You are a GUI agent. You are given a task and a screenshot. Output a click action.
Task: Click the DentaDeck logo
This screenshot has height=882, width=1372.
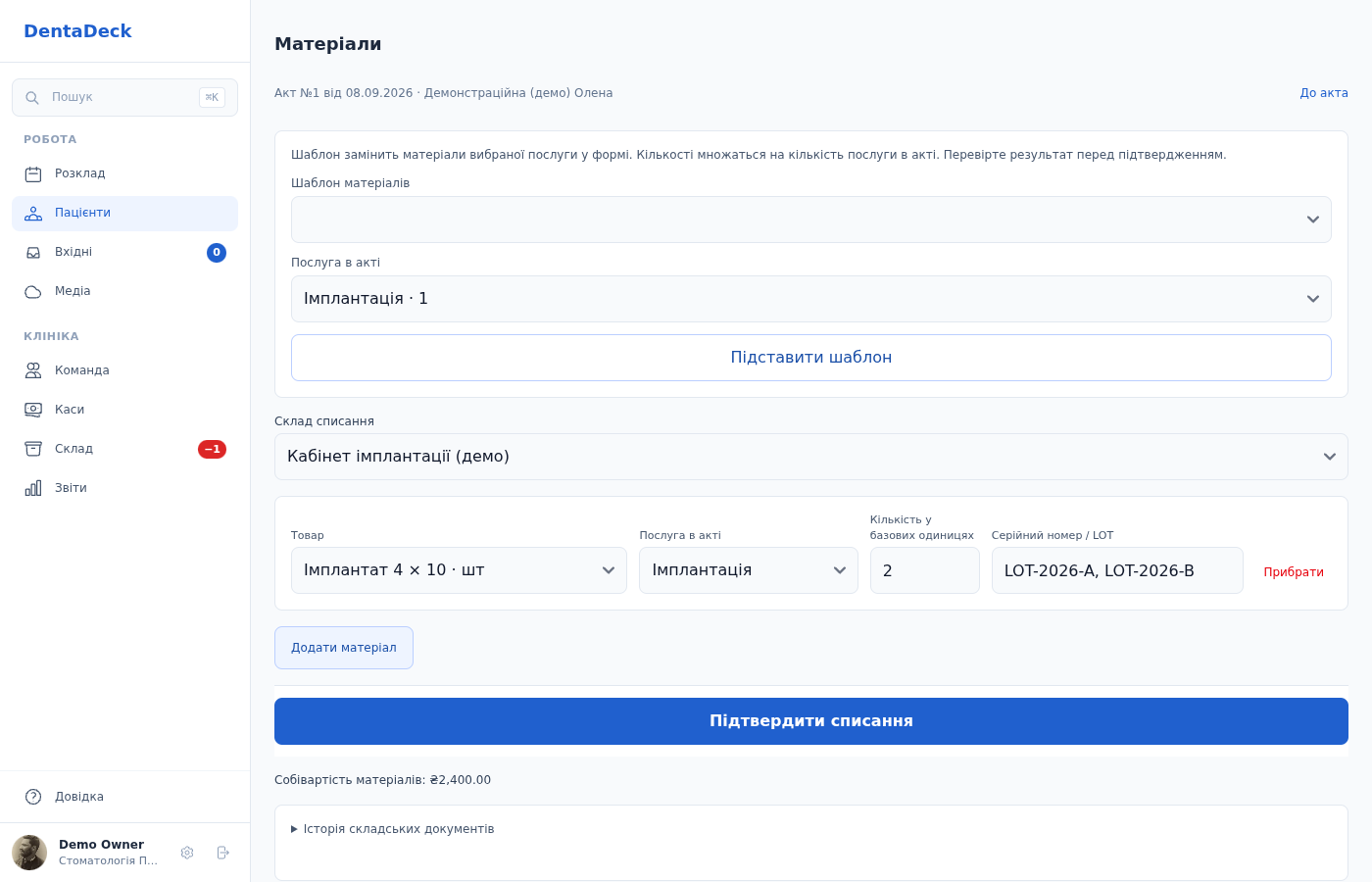[x=77, y=31]
